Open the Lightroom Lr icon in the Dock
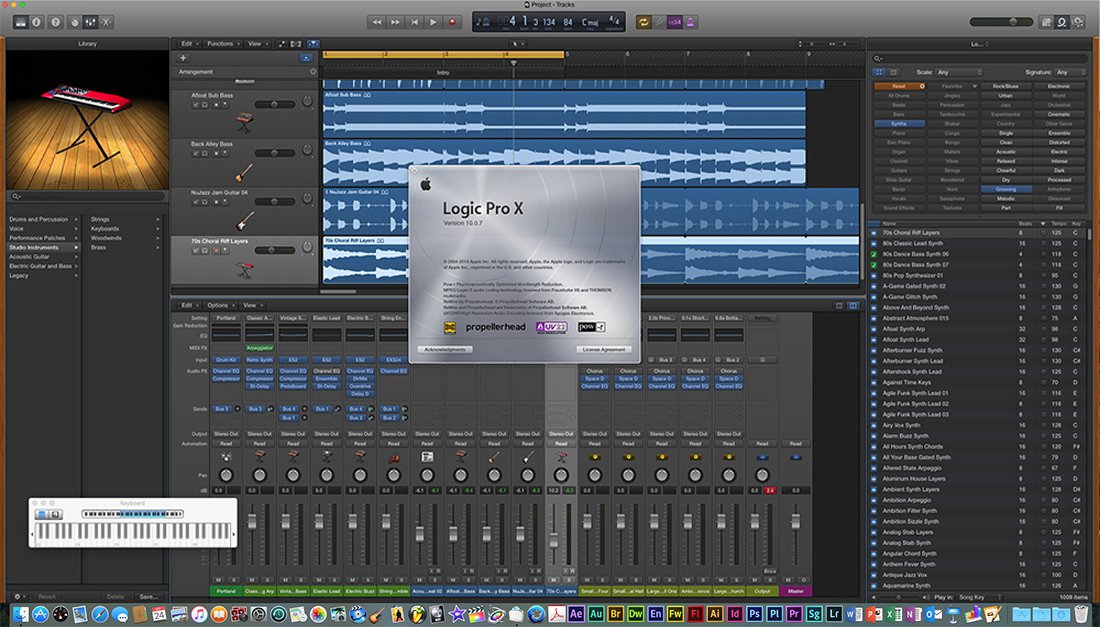This screenshot has width=1100, height=627. click(x=833, y=614)
